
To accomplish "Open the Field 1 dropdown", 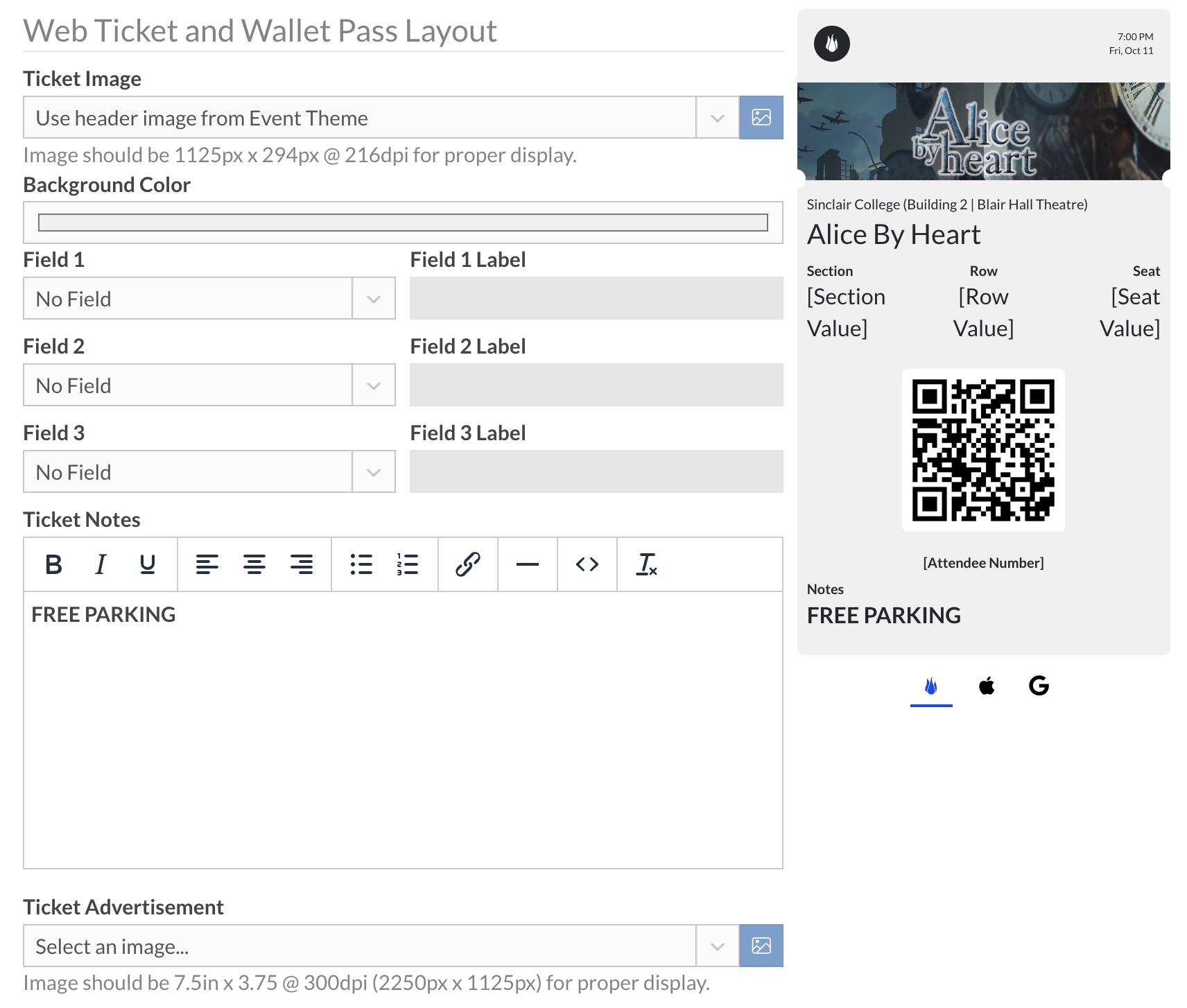I will (x=209, y=298).
